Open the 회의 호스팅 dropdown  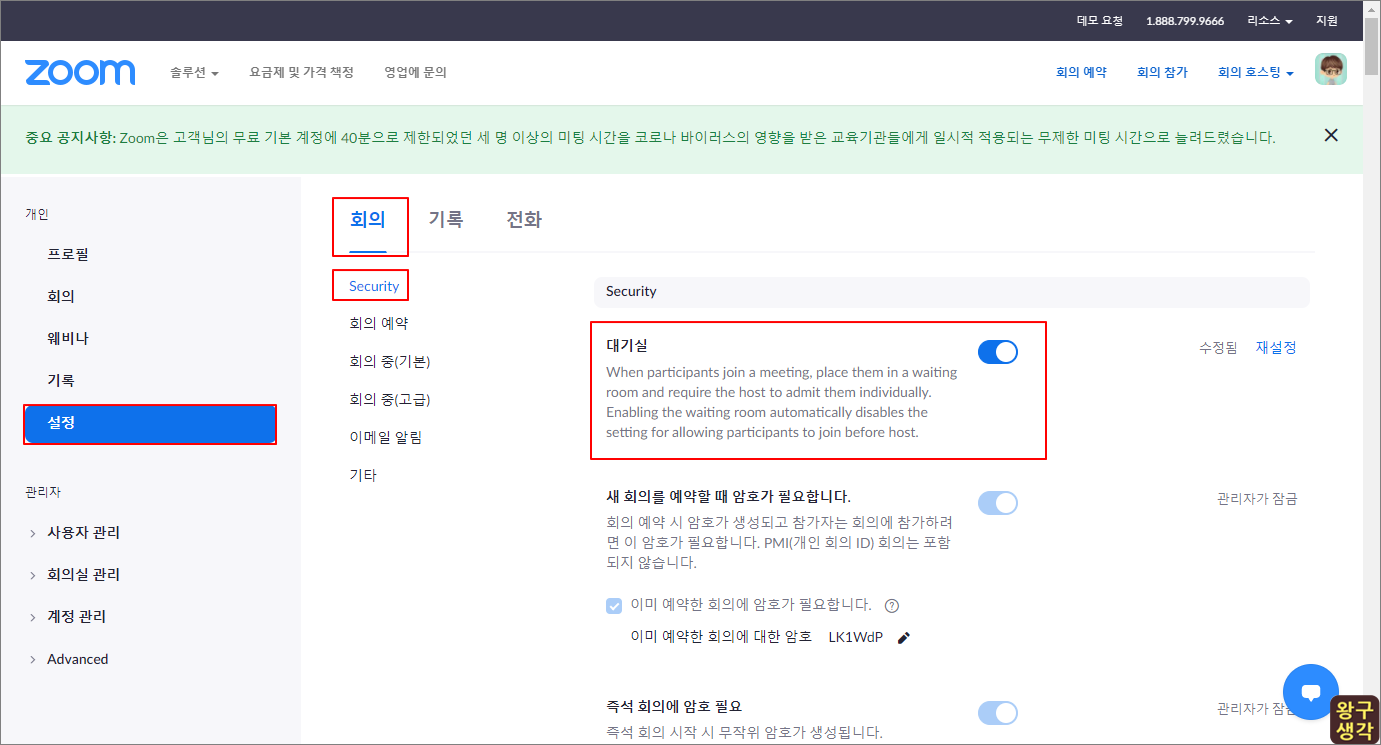tap(1256, 73)
